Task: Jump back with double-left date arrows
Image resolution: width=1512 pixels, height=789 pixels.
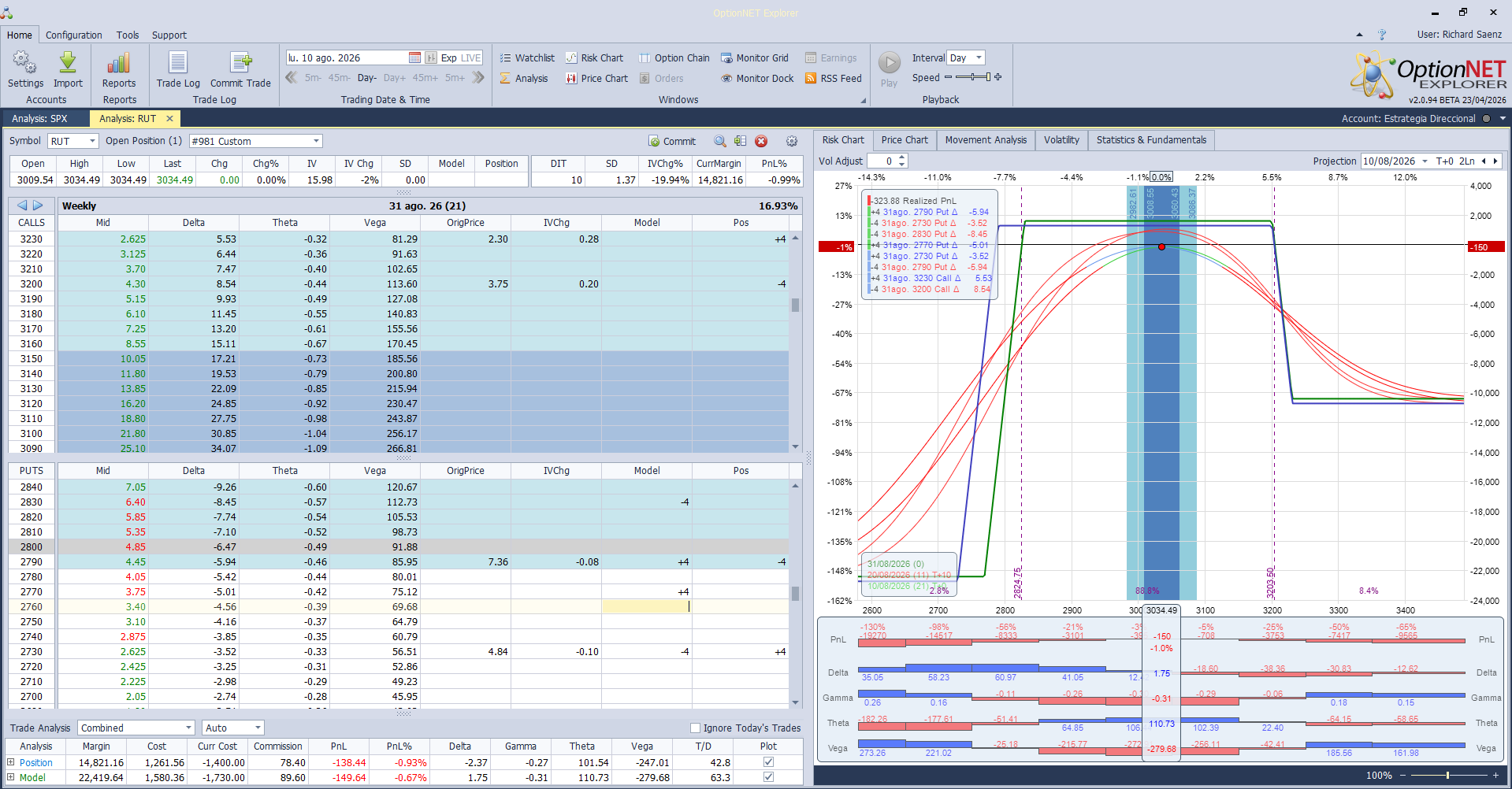Action: coord(292,77)
